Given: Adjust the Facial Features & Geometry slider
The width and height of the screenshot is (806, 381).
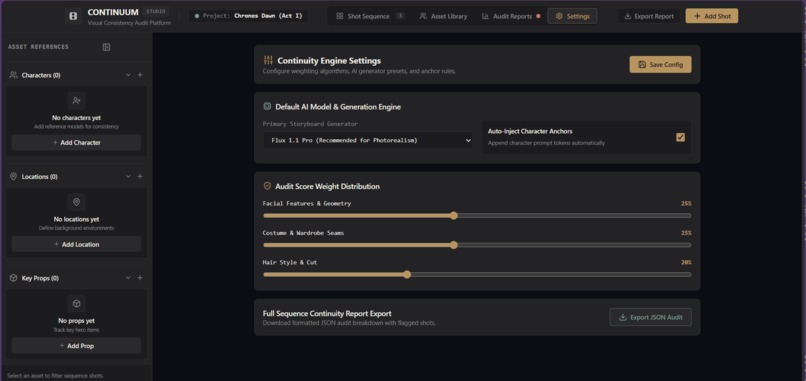Looking at the screenshot, I should 477,216.
